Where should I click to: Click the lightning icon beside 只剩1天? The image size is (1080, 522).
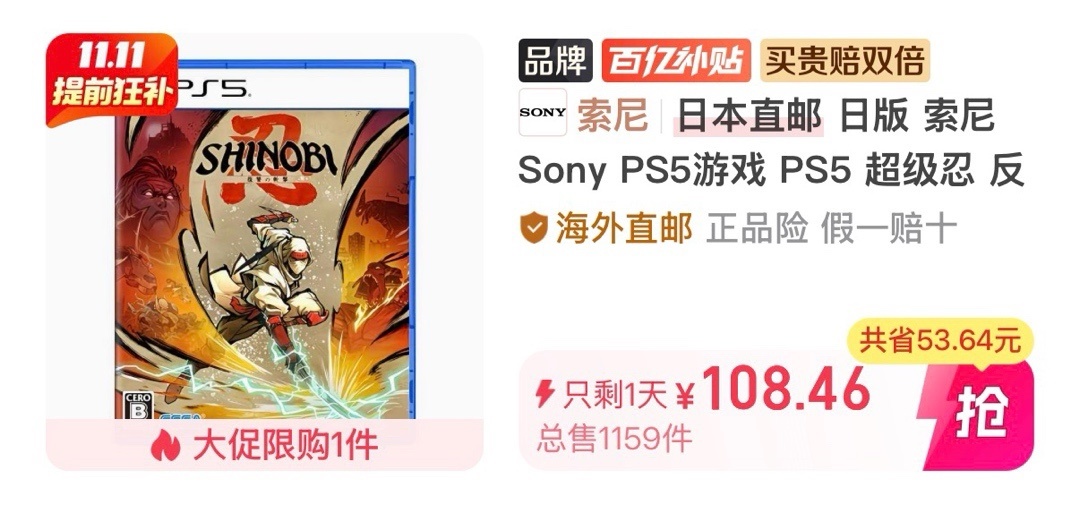point(545,395)
